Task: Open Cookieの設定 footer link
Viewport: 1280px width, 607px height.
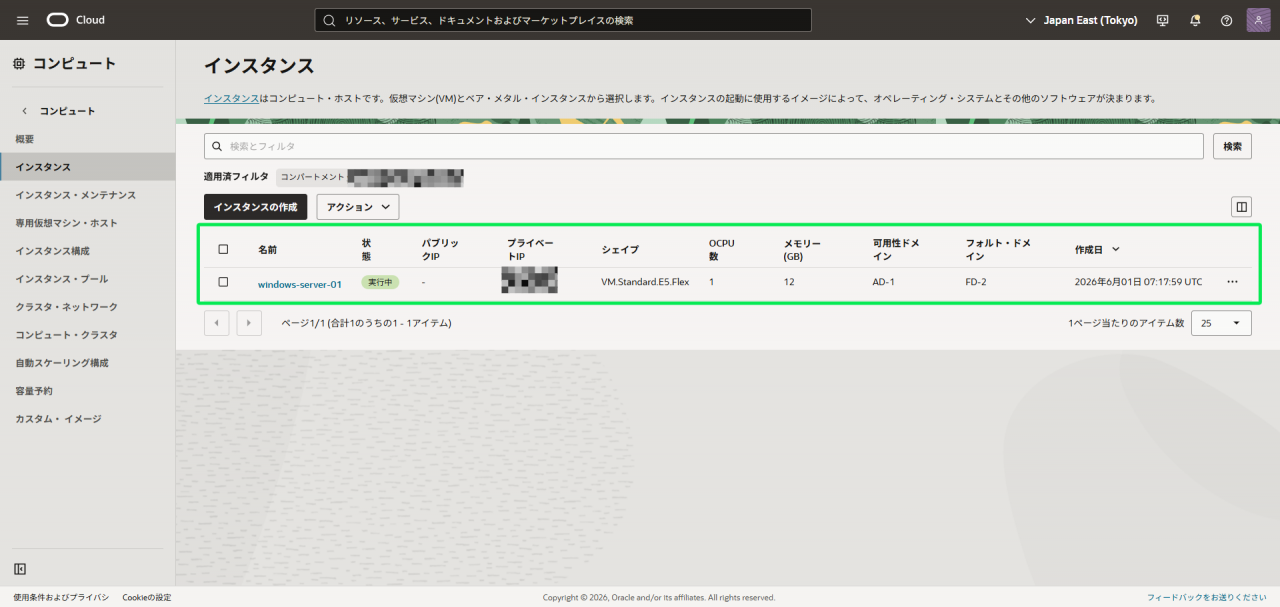Action: pos(147,597)
